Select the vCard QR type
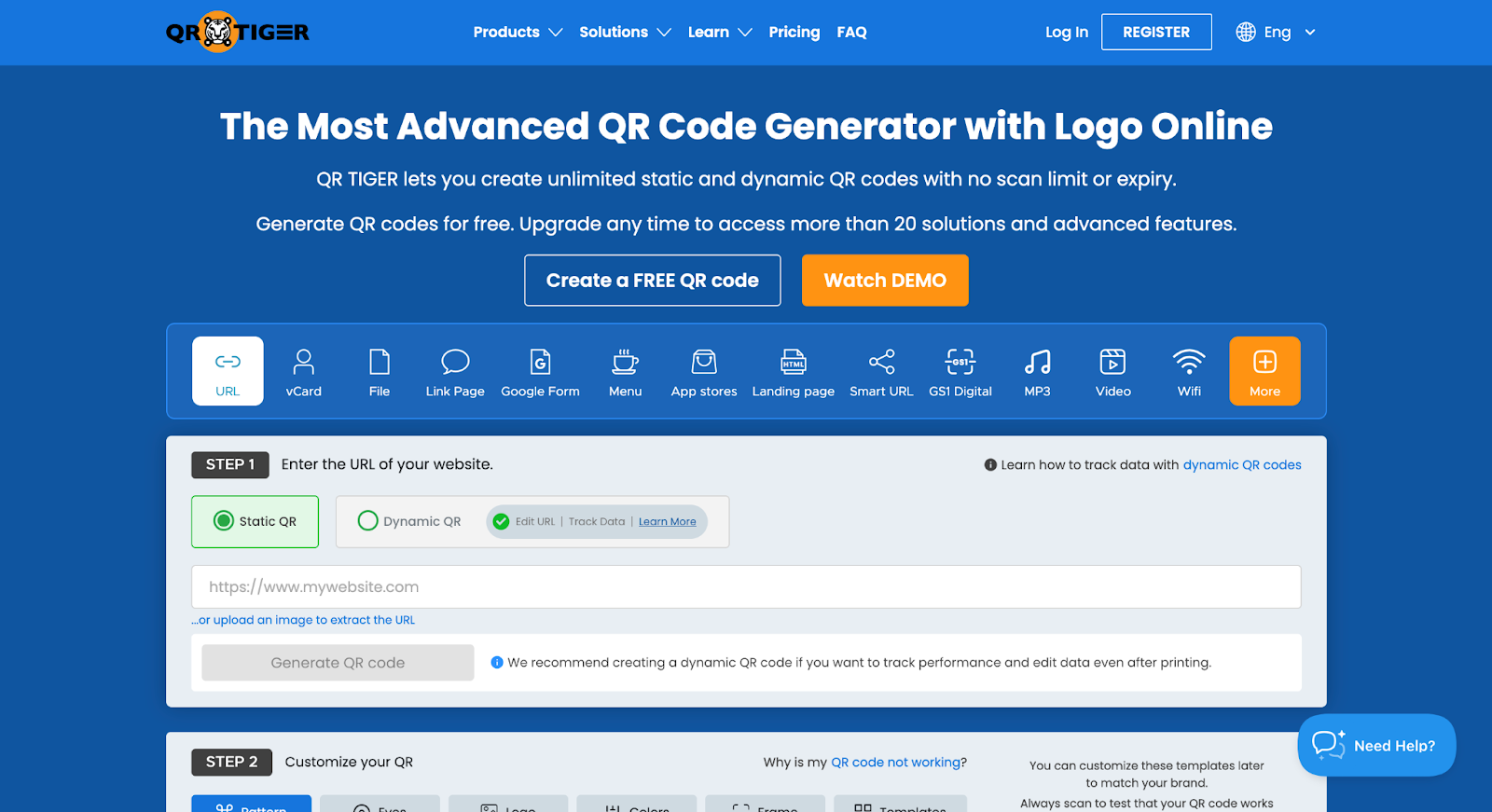The height and width of the screenshot is (812, 1492). [x=303, y=371]
